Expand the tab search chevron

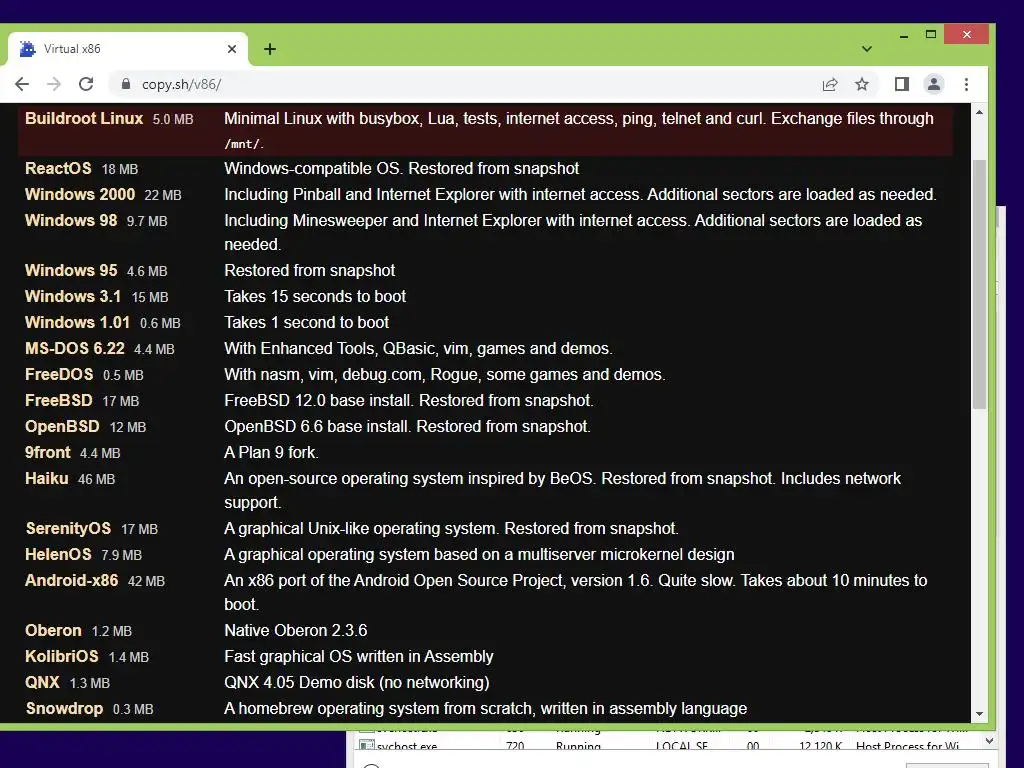pyautogui.click(x=867, y=49)
